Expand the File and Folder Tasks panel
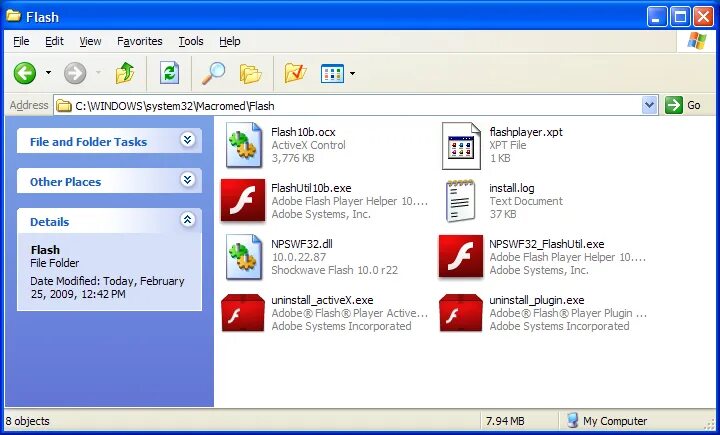 (x=187, y=140)
